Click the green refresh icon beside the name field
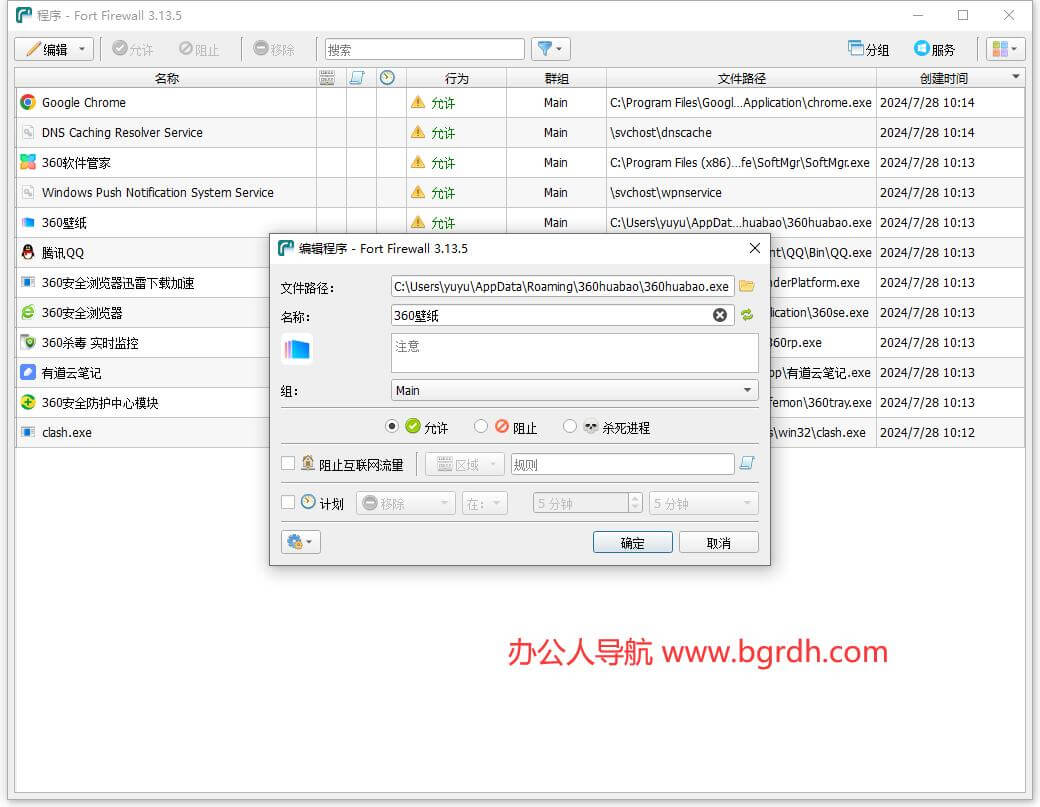The width and height of the screenshot is (1040, 807). click(x=746, y=315)
